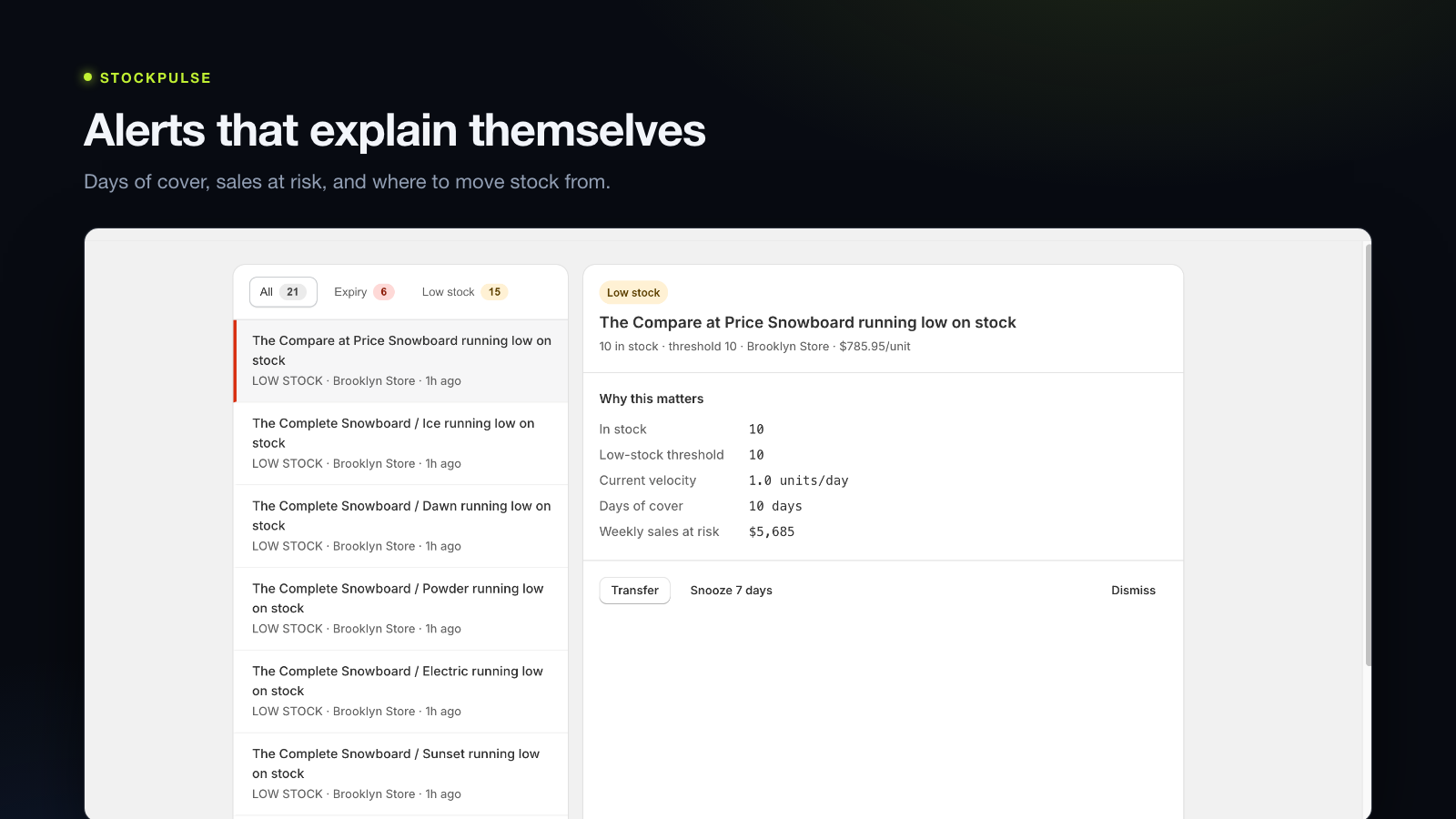The image size is (1456, 819).
Task: Open the Complete Snowboard / Powder alert
Action: 401,609
